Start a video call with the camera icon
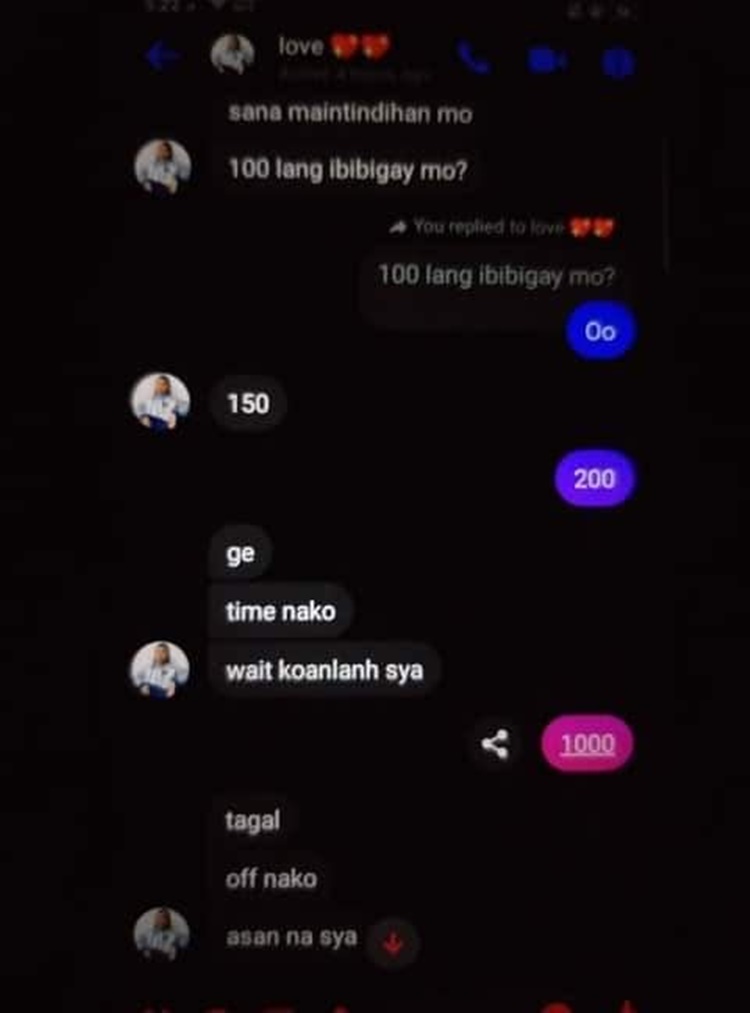The height and width of the screenshot is (1013, 750). [x=547, y=61]
